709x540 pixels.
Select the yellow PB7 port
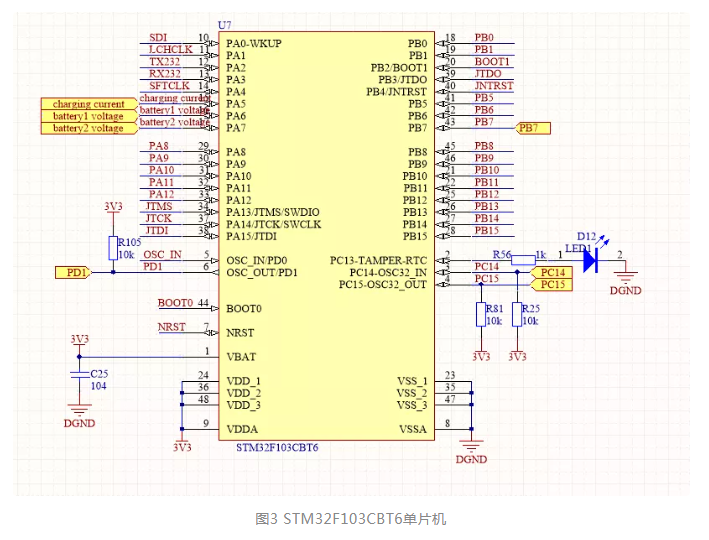533,128
